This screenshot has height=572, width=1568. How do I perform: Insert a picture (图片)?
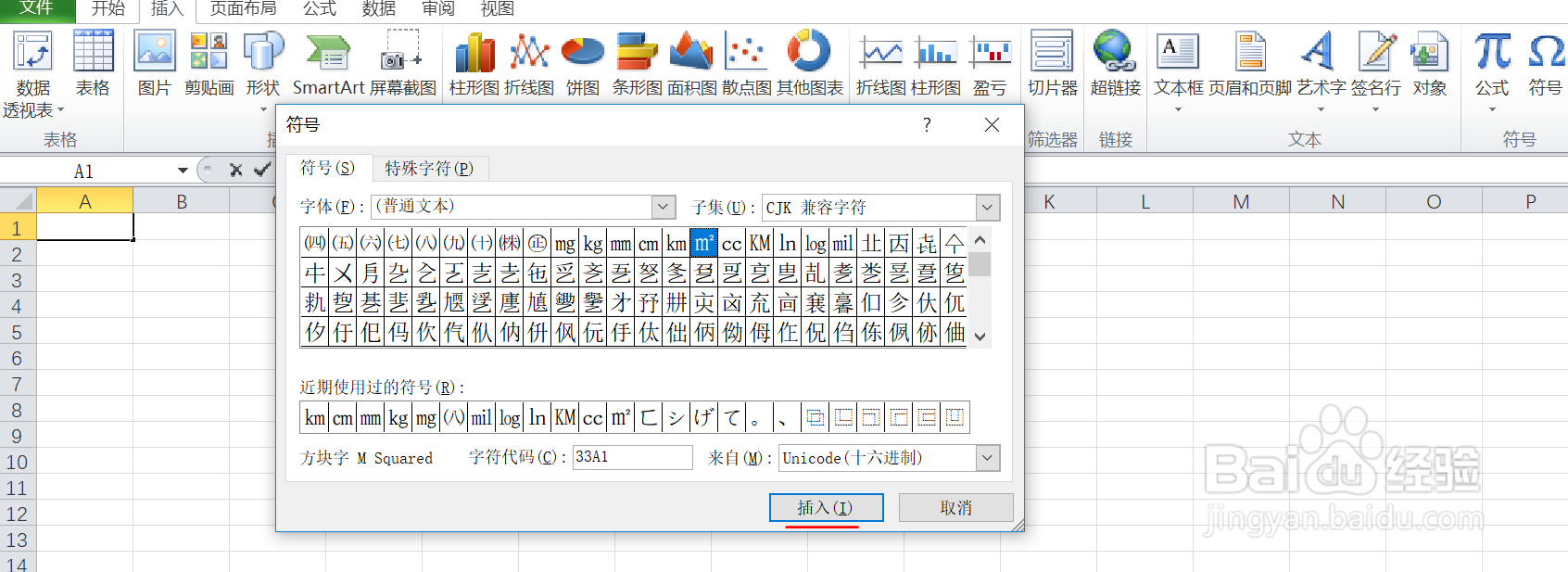point(155,63)
